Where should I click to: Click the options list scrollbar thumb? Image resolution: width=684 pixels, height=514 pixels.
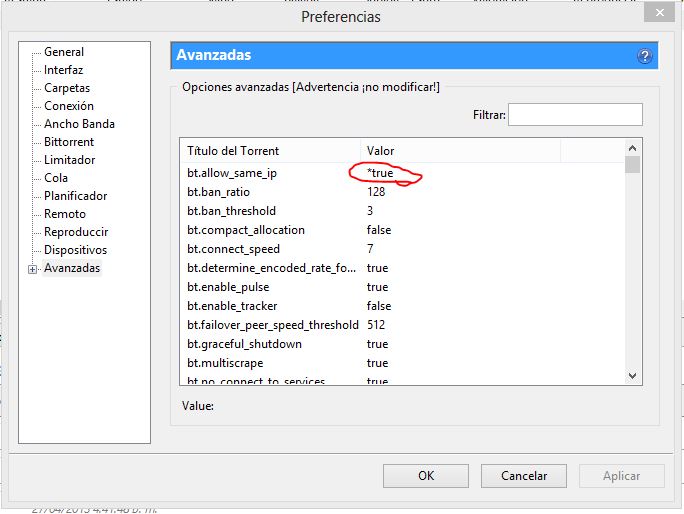point(633,165)
